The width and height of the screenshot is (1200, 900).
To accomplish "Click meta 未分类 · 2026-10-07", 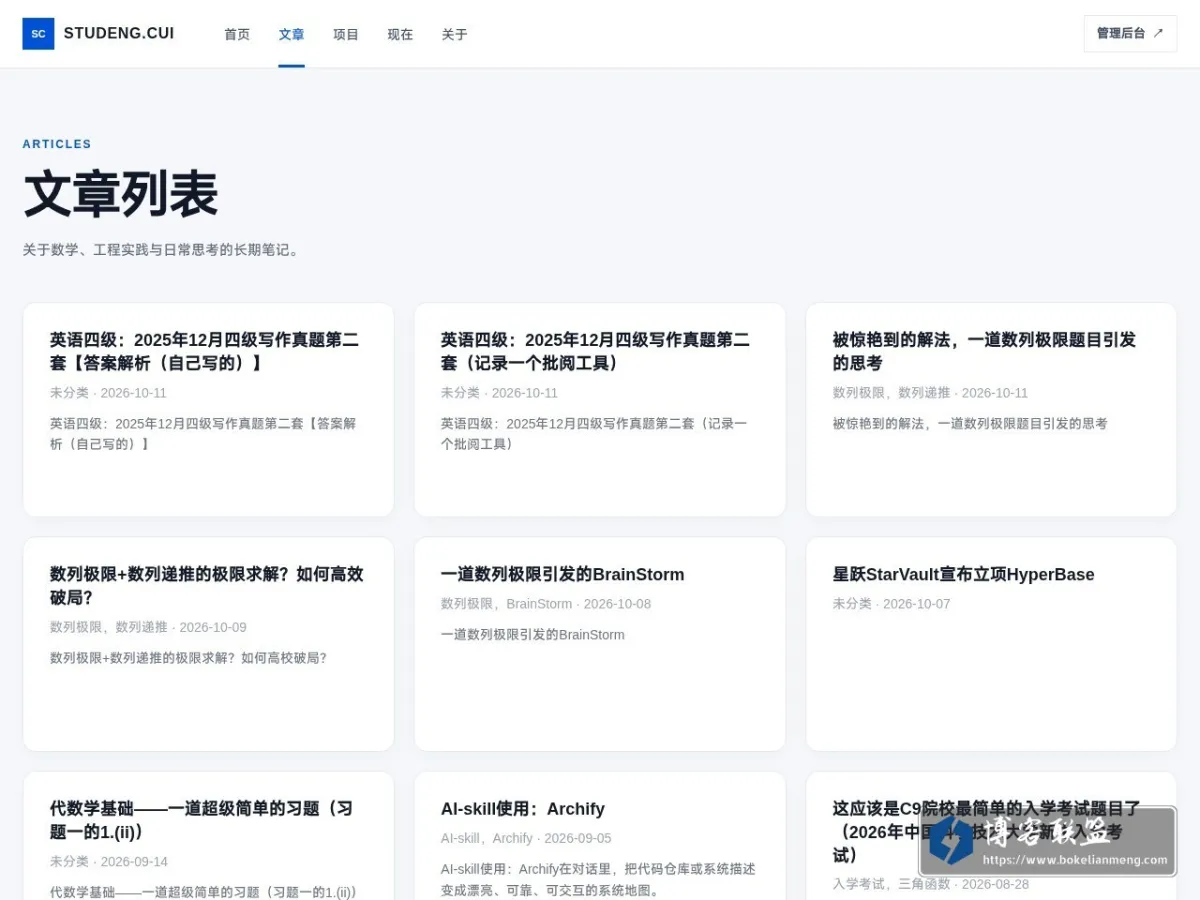I will tap(891, 604).
